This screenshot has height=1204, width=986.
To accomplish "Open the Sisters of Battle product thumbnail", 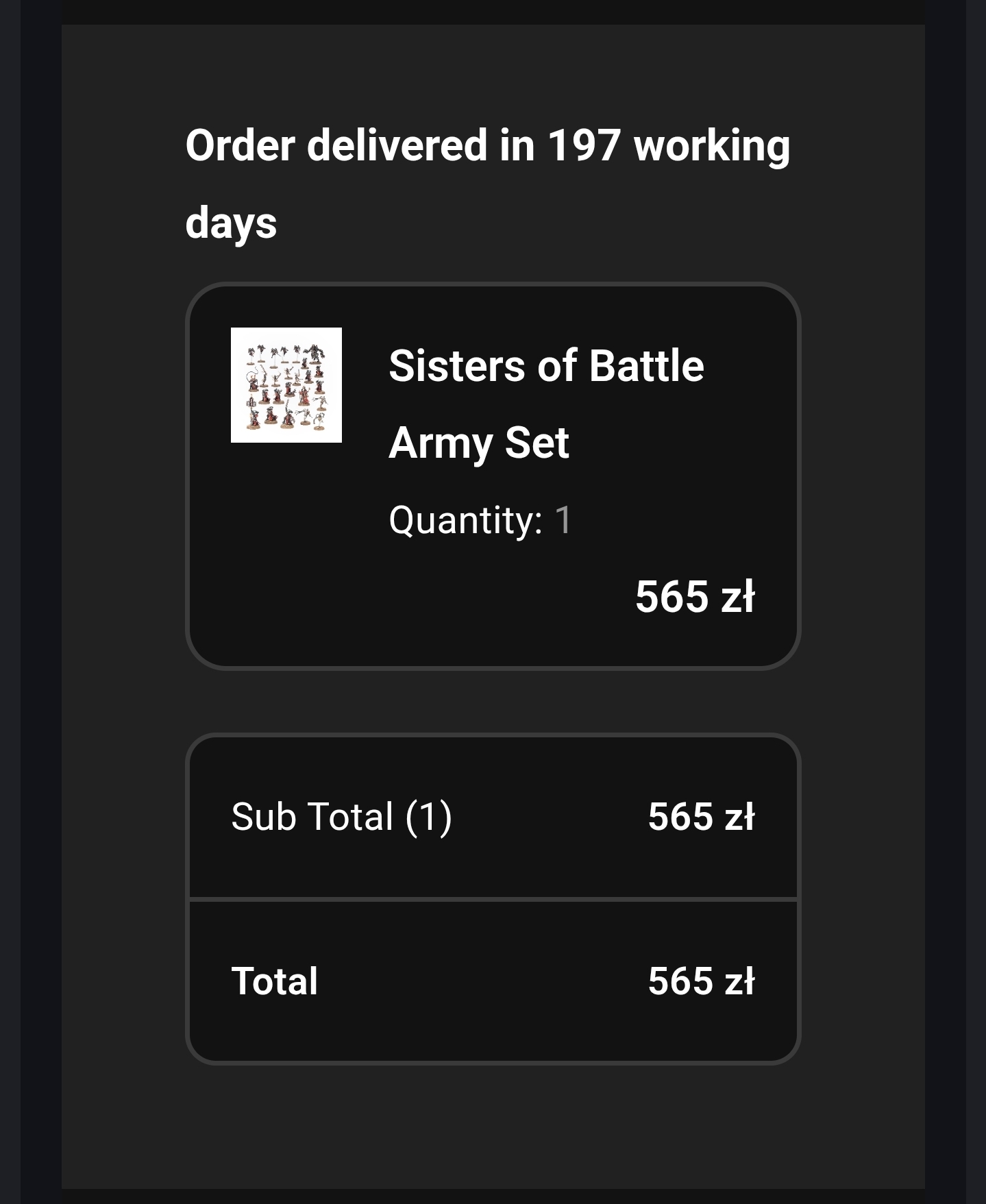I will click(x=286, y=385).
